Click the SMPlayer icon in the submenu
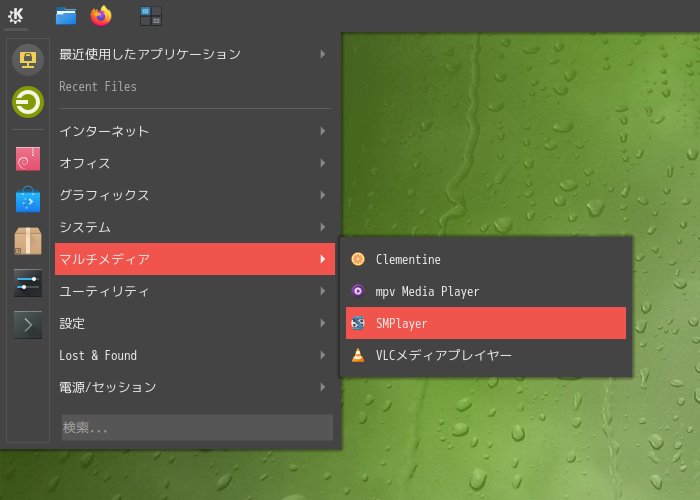Image resolution: width=700 pixels, height=500 pixels. [358, 323]
